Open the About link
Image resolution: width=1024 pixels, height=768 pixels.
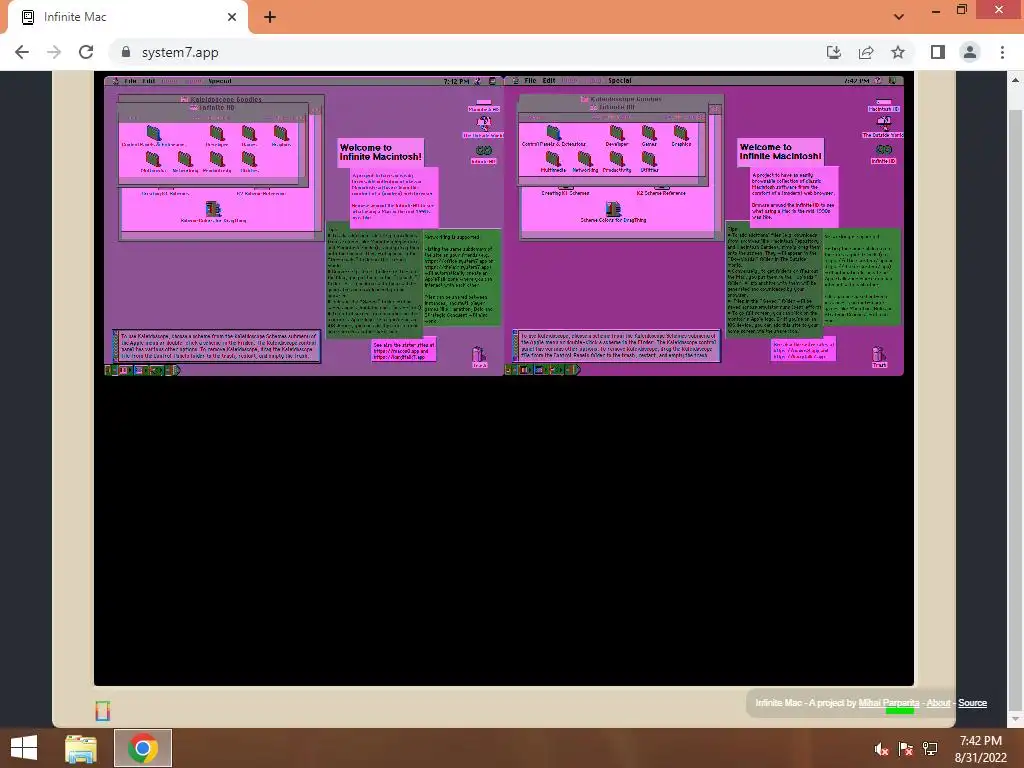tap(938, 703)
